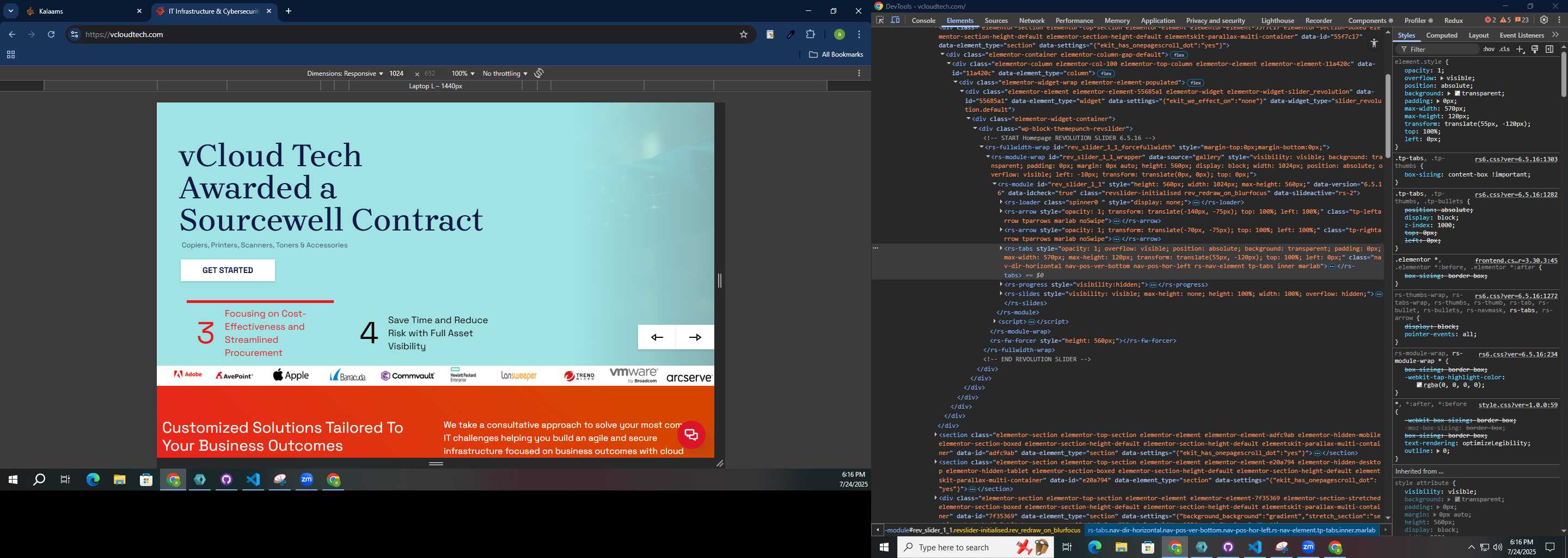Select slide tab 3 Focusing on Cost-Effectiveness
Image resolution: width=1568 pixels, height=558 pixels.
[x=261, y=329]
